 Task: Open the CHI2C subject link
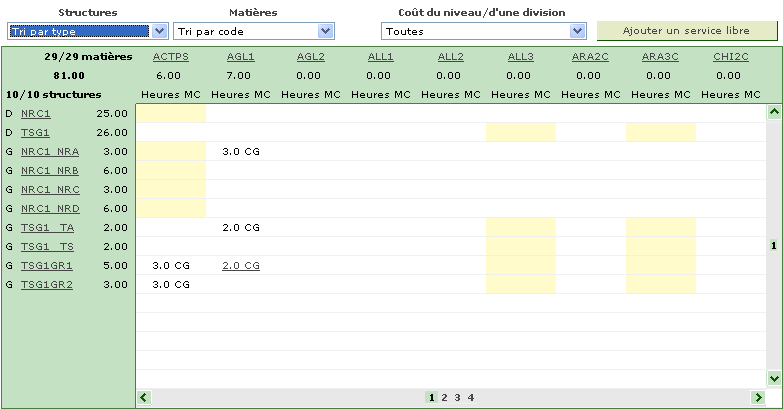point(731,56)
